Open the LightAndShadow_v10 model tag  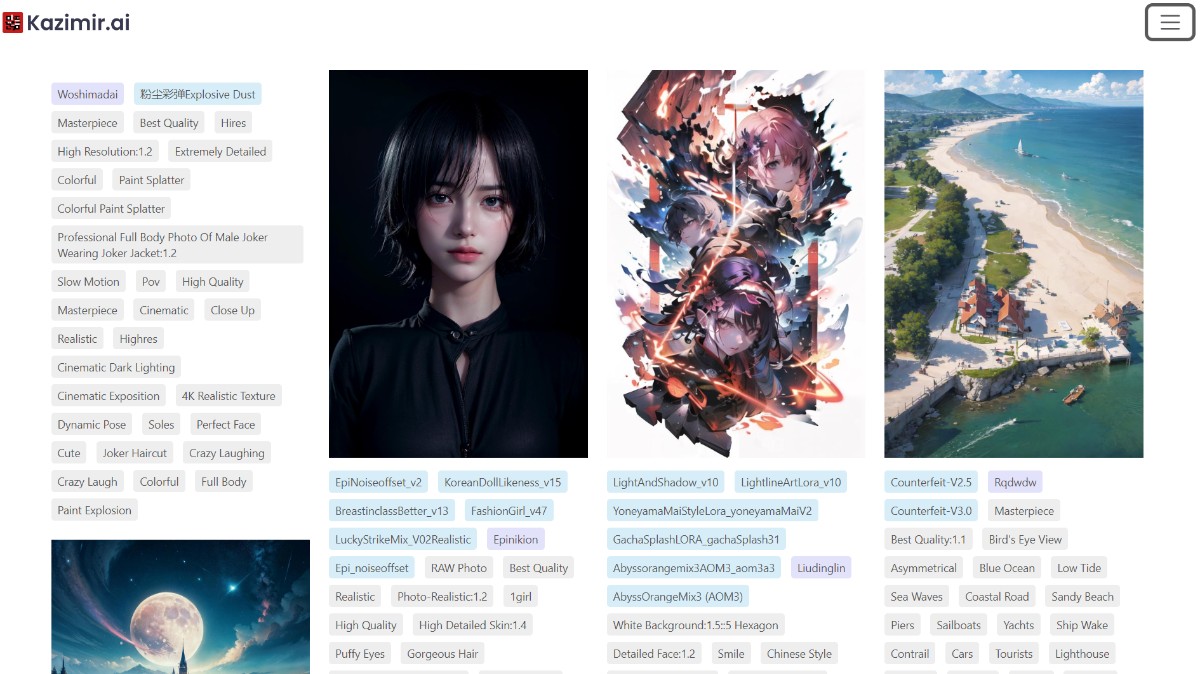[x=666, y=482]
